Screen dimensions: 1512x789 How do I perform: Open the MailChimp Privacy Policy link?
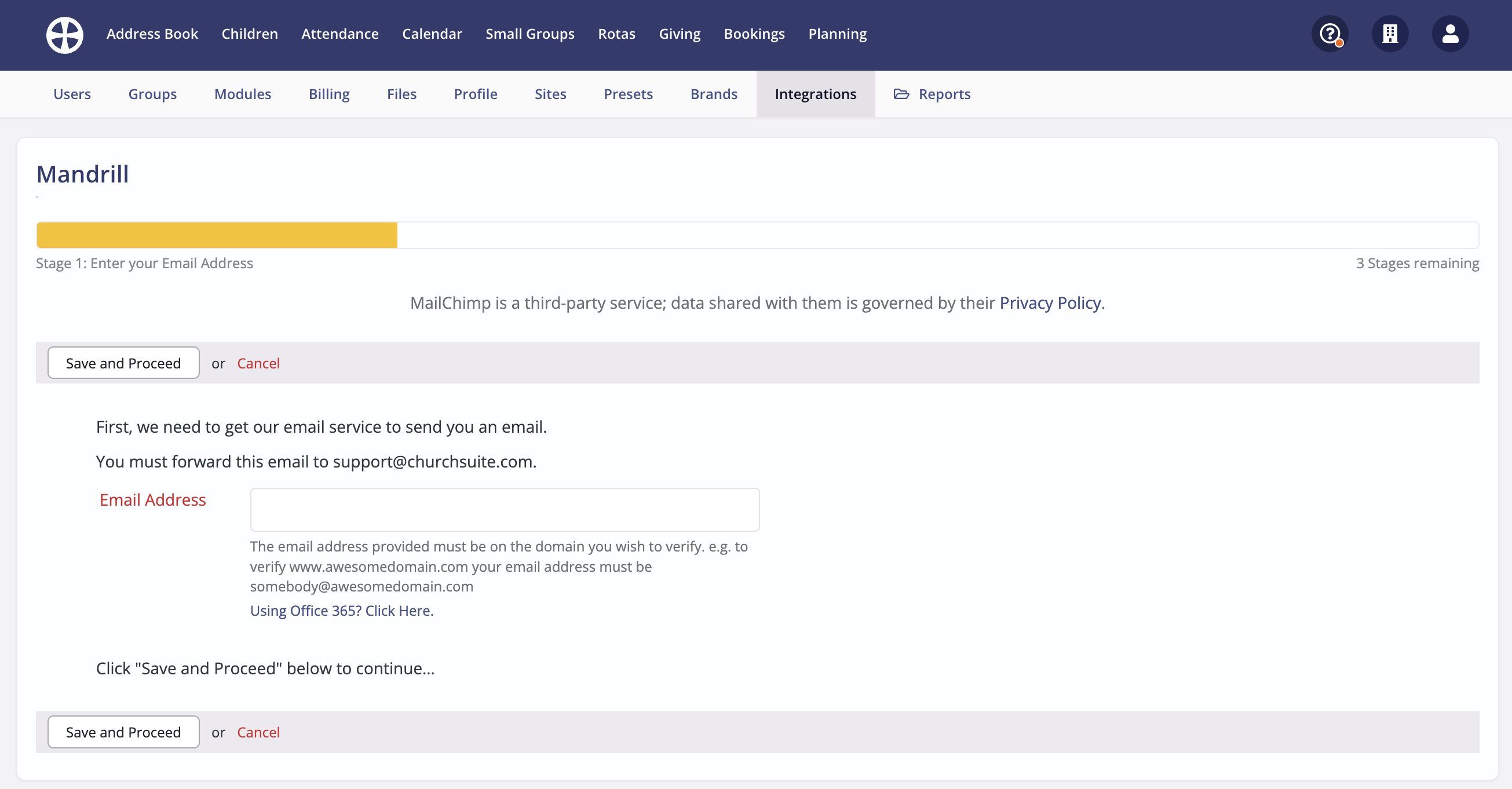(x=1050, y=303)
